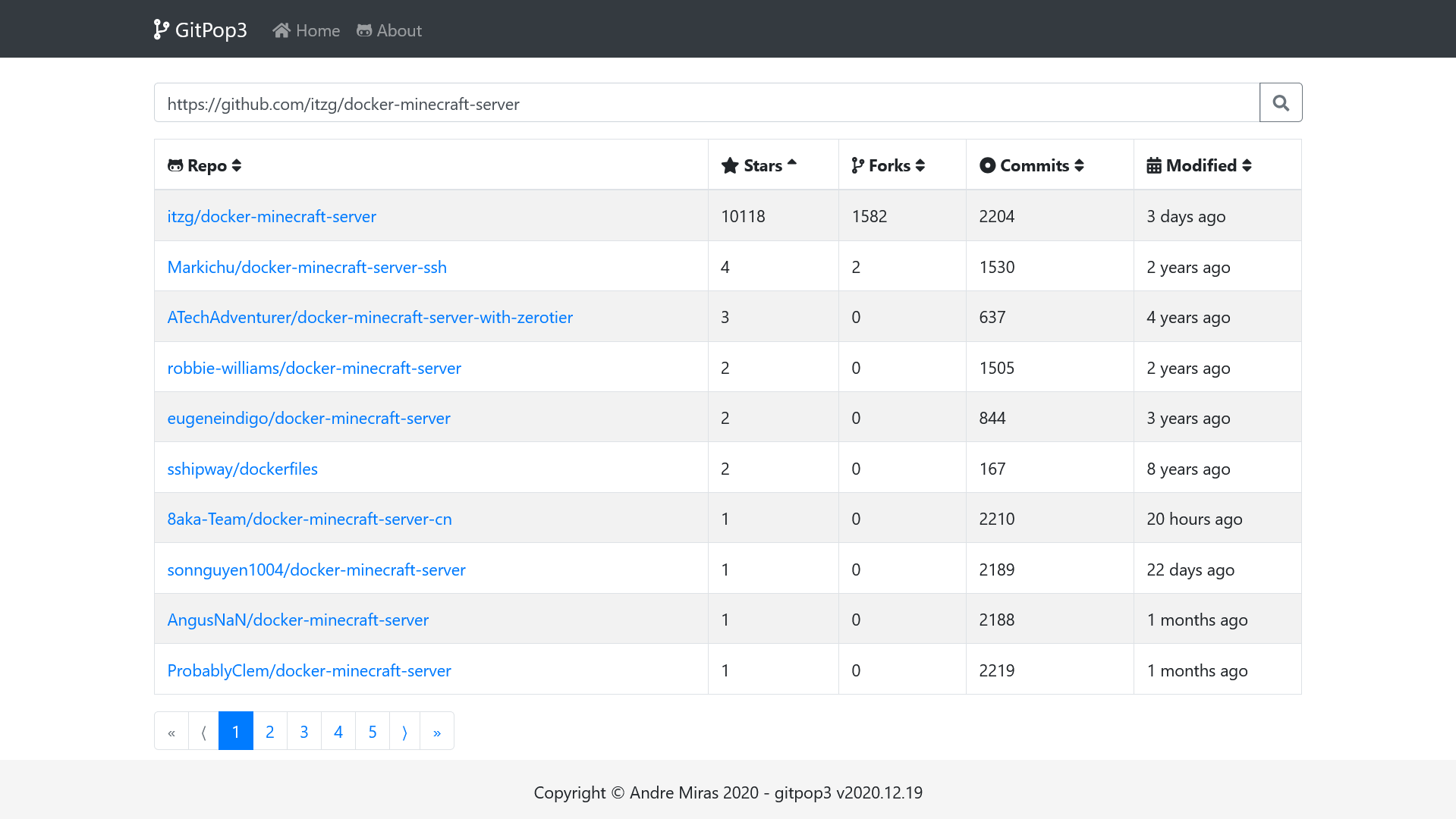Click the copyright footer text
The width and height of the screenshot is (1456, 819).
click(x=728, y=792)
